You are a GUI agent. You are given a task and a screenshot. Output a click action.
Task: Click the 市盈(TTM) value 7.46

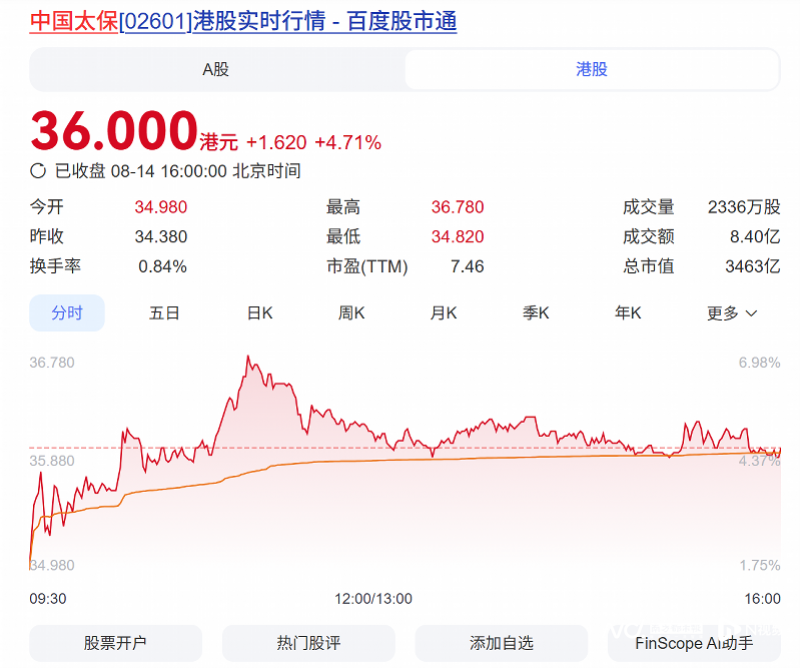(x=467, y=266)
